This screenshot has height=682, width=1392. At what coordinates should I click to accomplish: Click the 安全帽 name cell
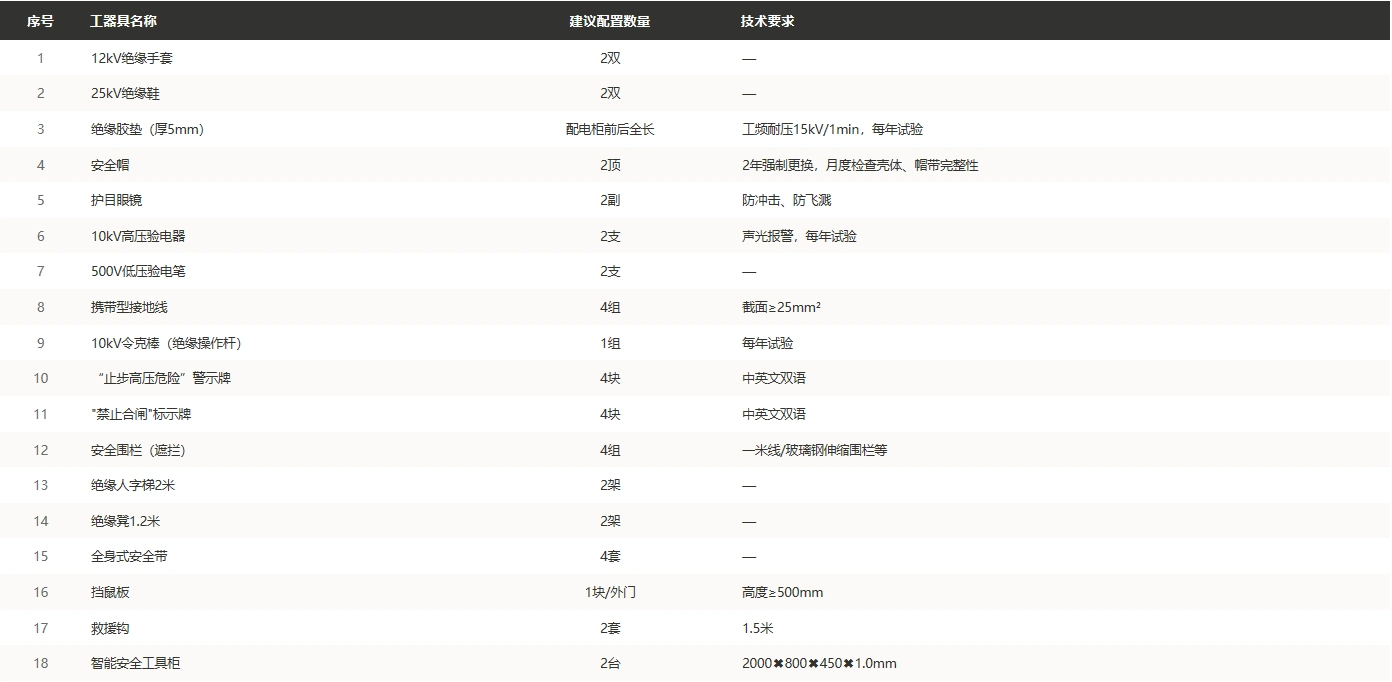coord(110,165)
